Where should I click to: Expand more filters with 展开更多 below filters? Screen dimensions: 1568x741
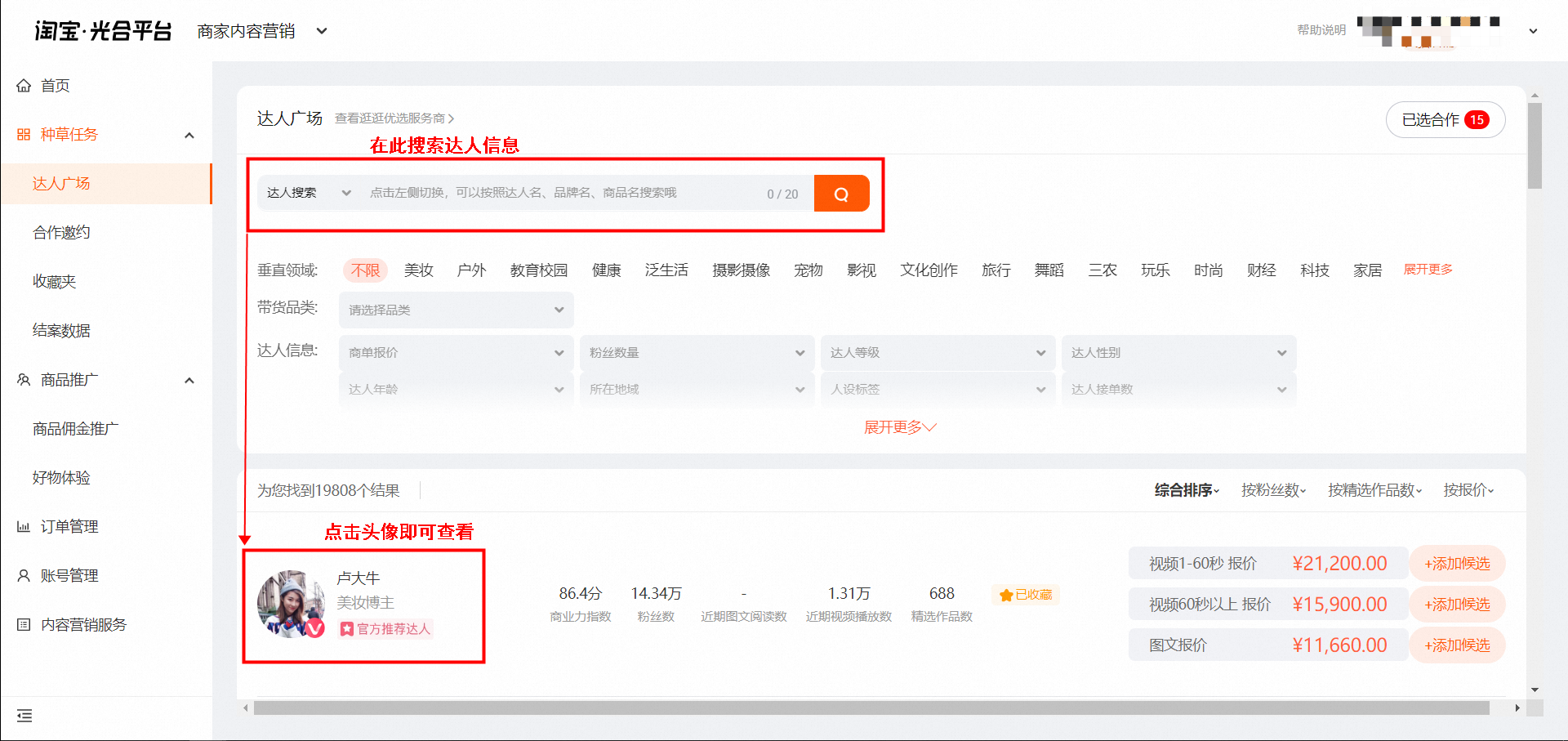[900, 427]
